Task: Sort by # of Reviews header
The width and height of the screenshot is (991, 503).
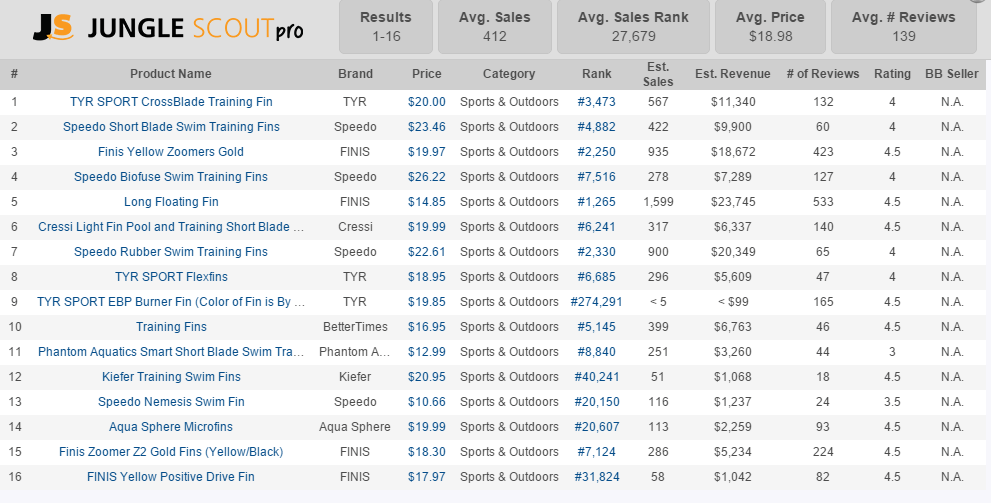Action: pos(823,74)
